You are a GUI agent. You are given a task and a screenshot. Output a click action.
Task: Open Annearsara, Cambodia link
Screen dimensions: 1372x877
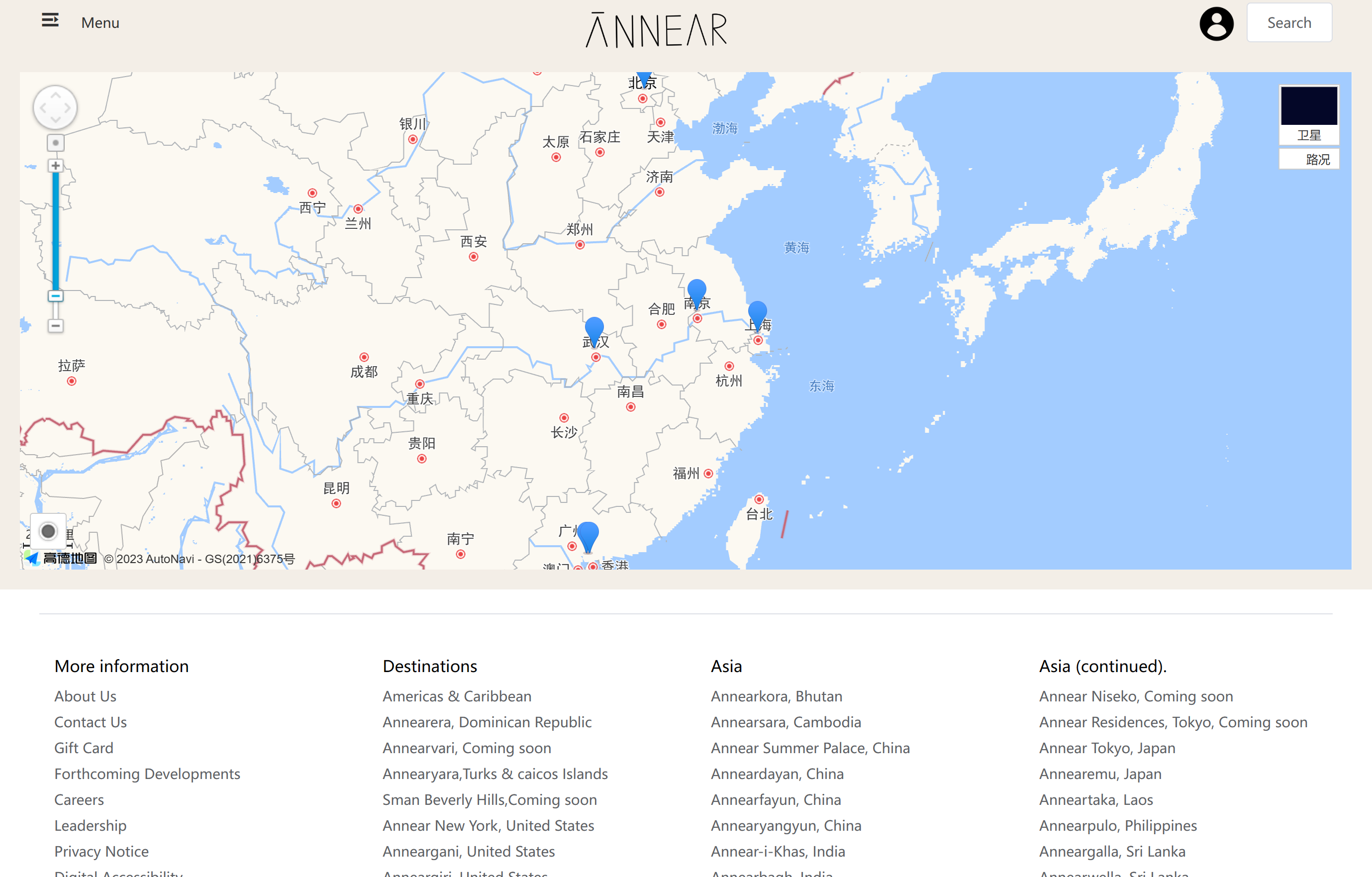point(786,722)
